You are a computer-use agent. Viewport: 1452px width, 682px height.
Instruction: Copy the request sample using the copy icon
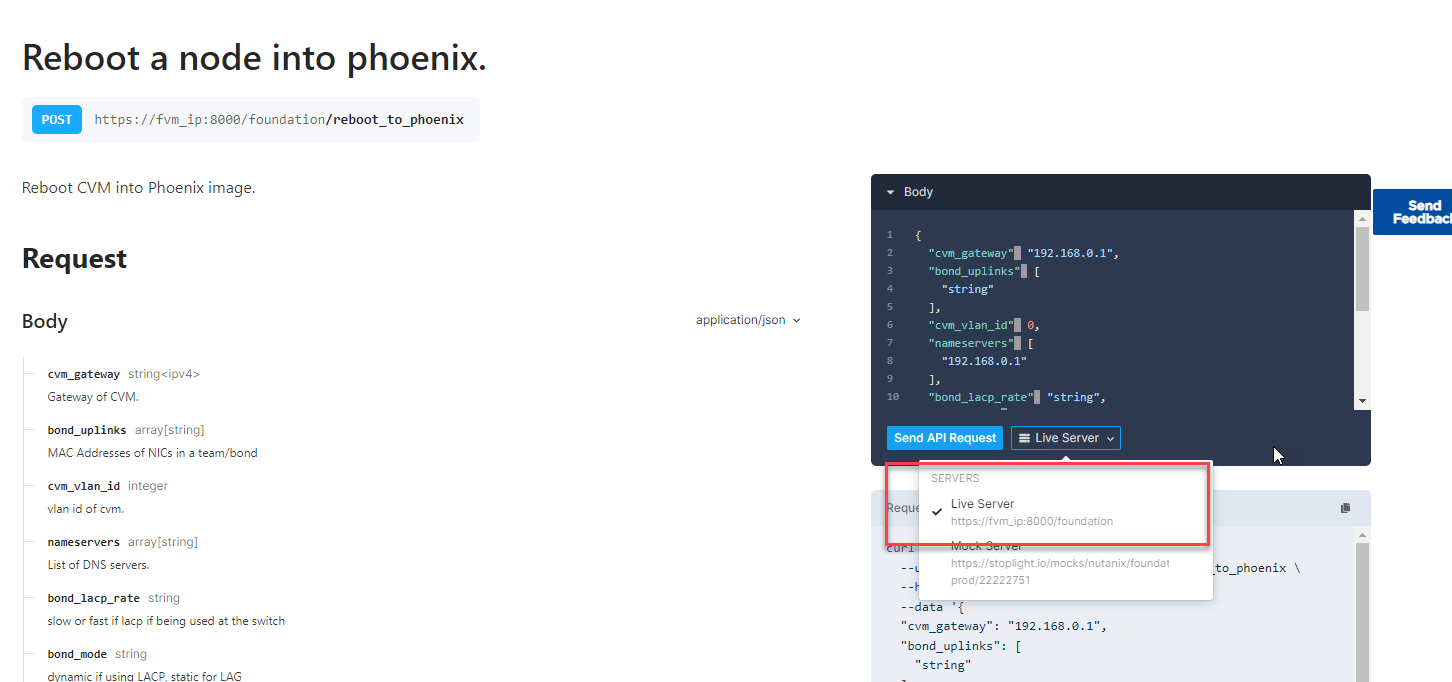click(x=1345, y=508)
